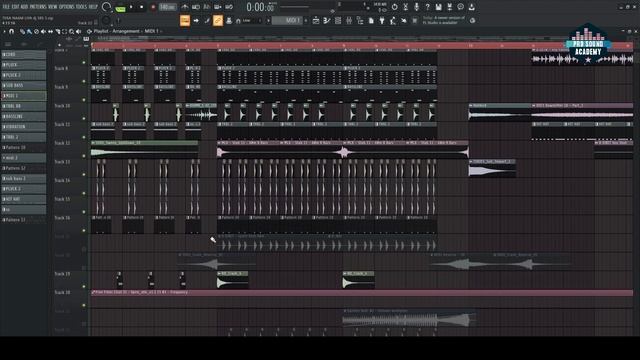Toggle the metronome icon
640x360 pixels.
coord(184,7)
